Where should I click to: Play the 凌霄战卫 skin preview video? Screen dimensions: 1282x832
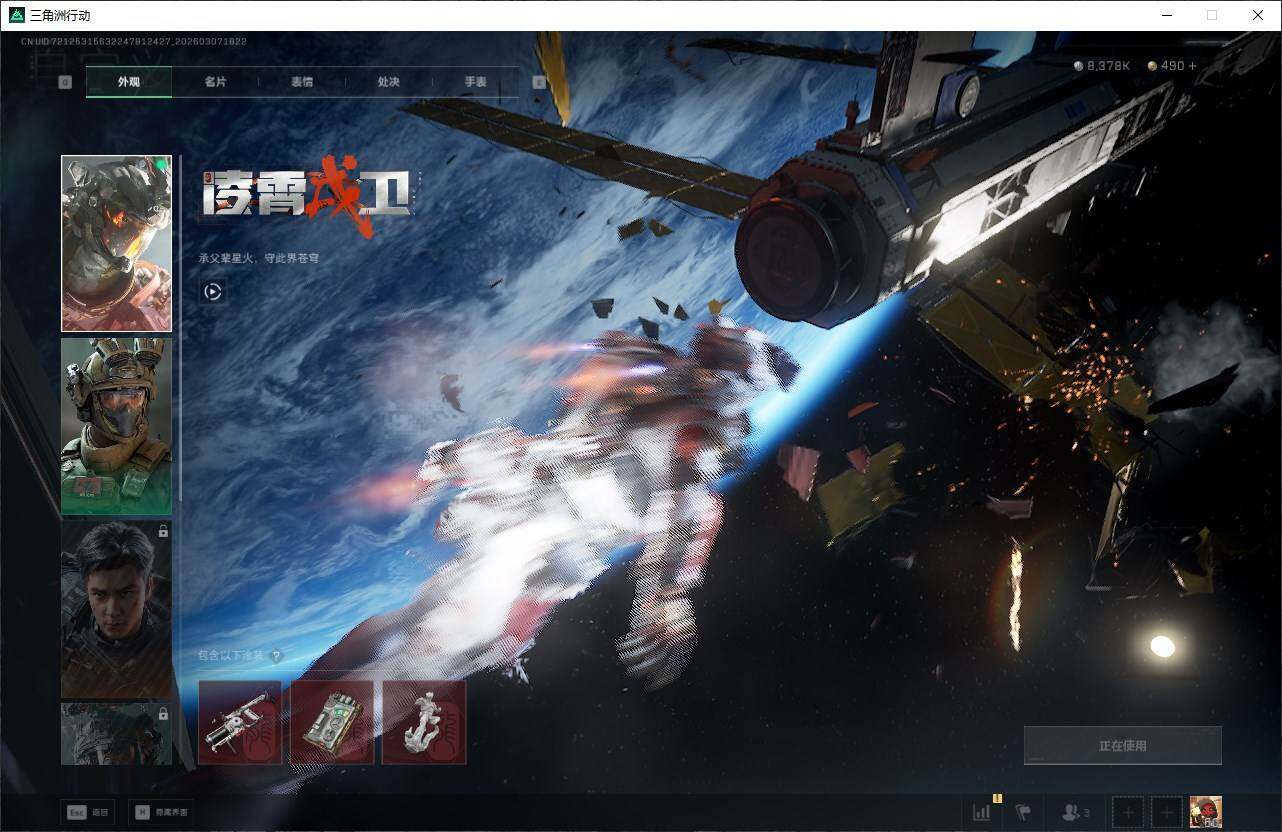[x=212, y=291]
